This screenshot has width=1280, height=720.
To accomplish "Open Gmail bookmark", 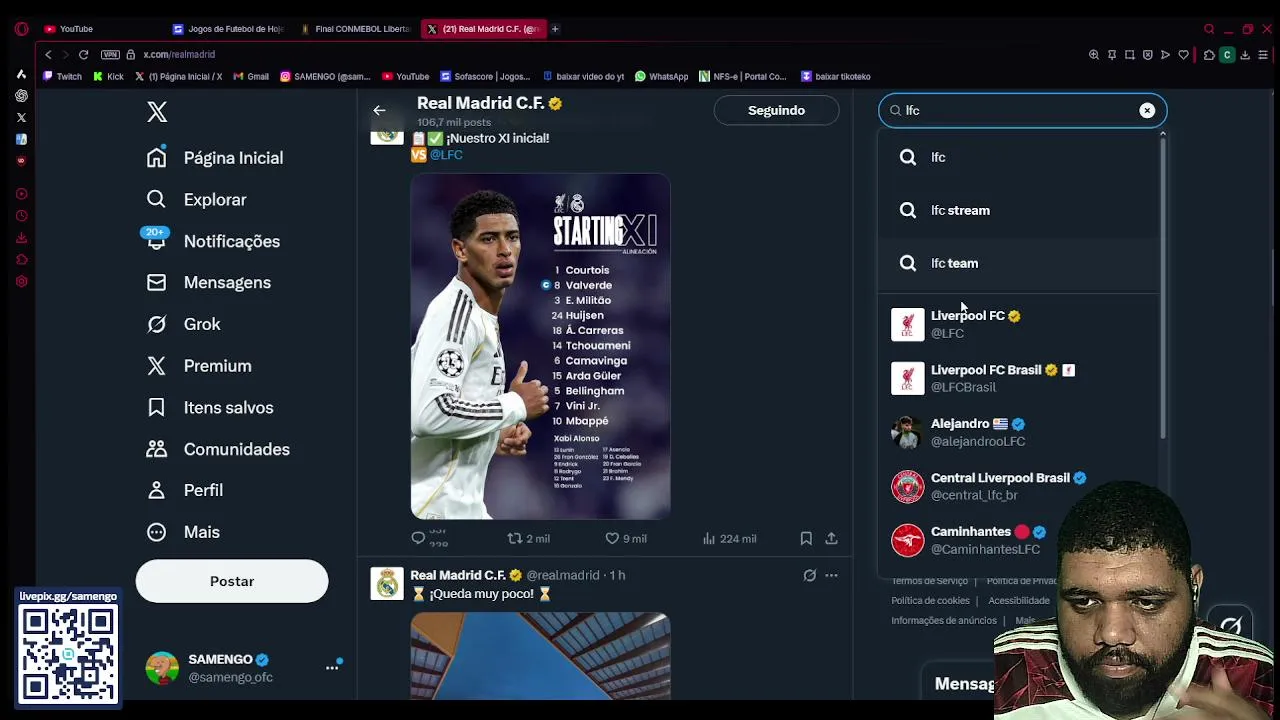I will pos(251,76).
